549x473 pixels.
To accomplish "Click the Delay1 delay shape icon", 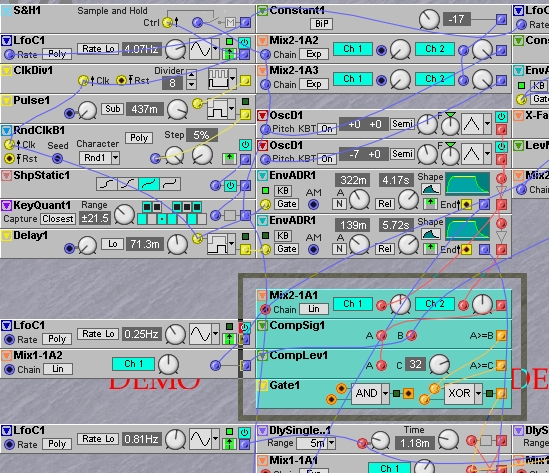I will coord(217,243).
